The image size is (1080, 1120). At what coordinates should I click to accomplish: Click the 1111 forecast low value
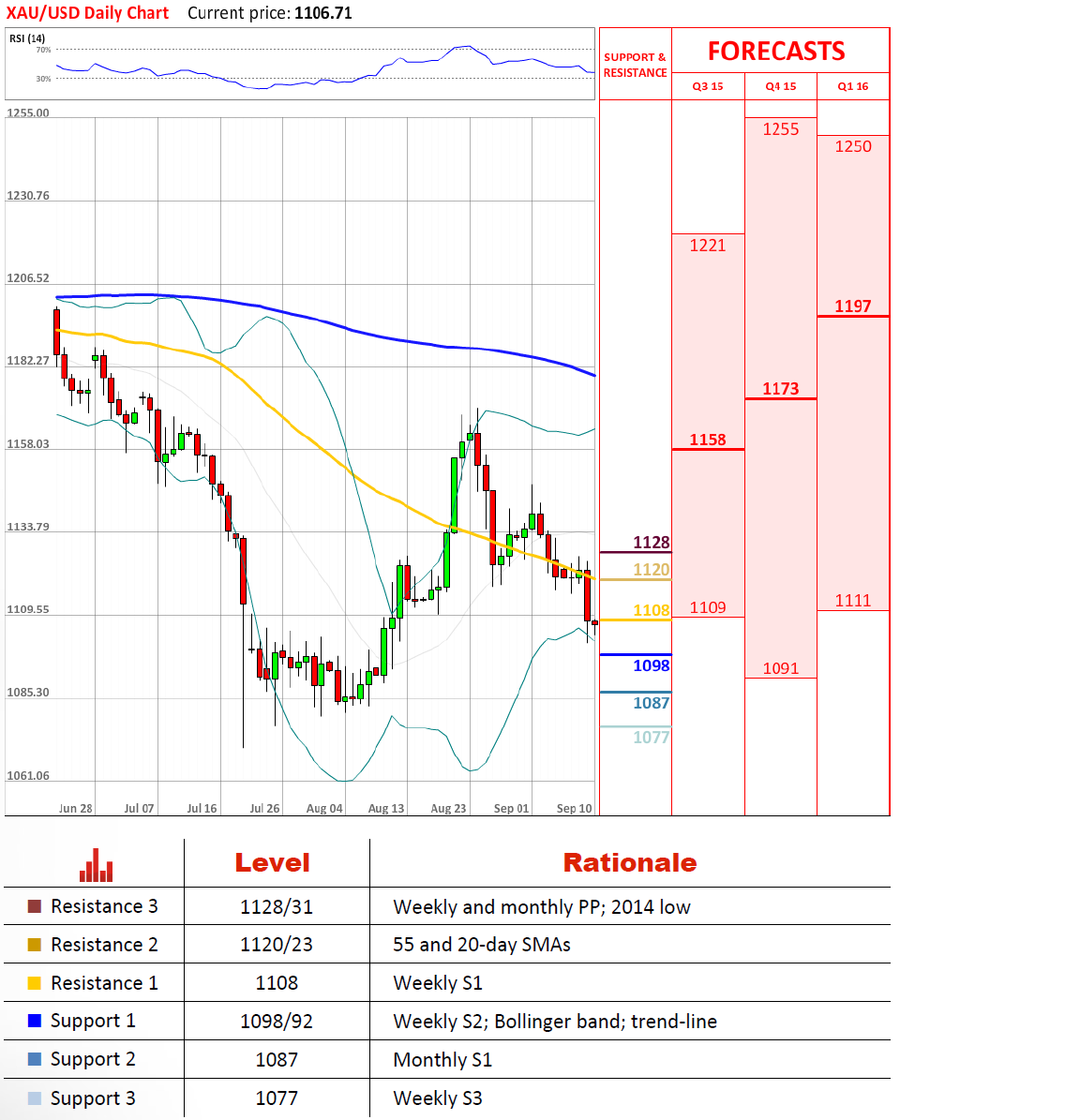(853, 601)
